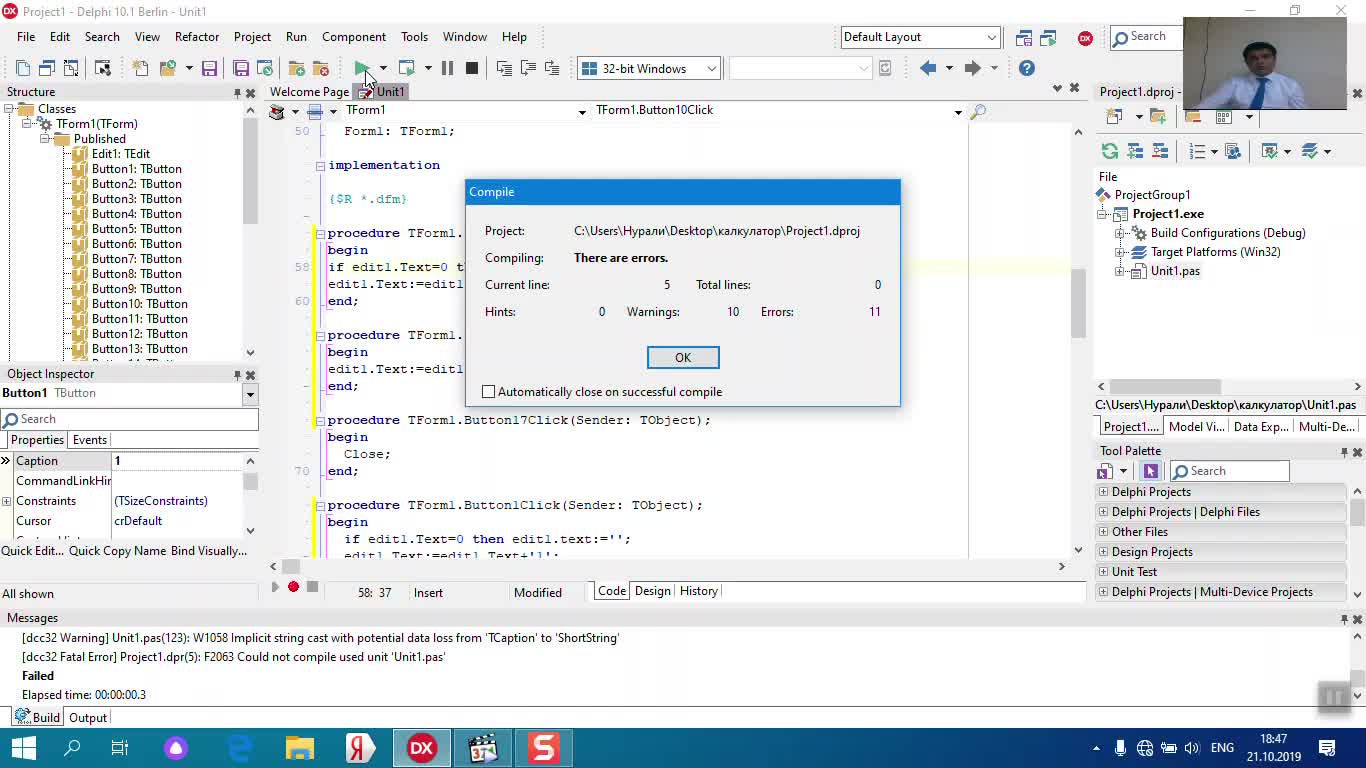Click Quick Copy Name link
1366x768 pixels.
point(118,551)
